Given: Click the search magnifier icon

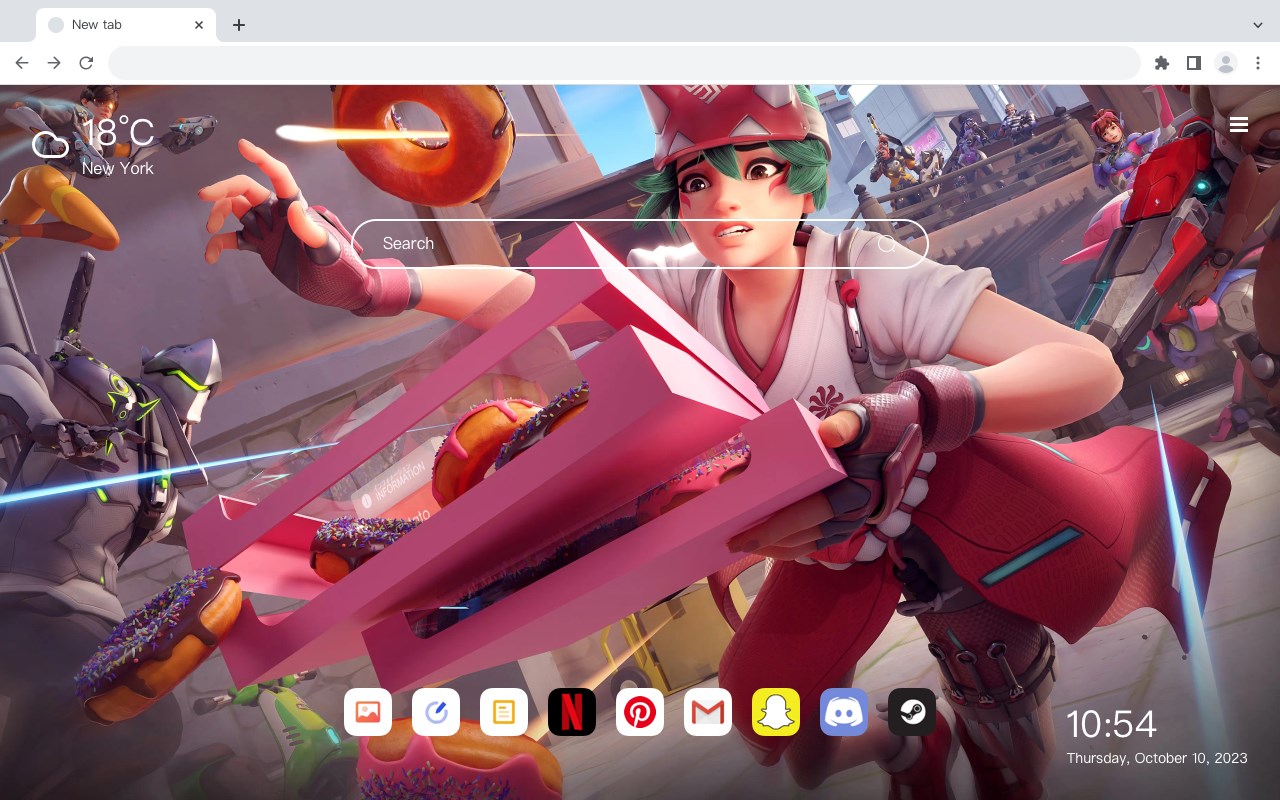Looking at the screenshot, I should pyautogui.click(x=886, y=244).
